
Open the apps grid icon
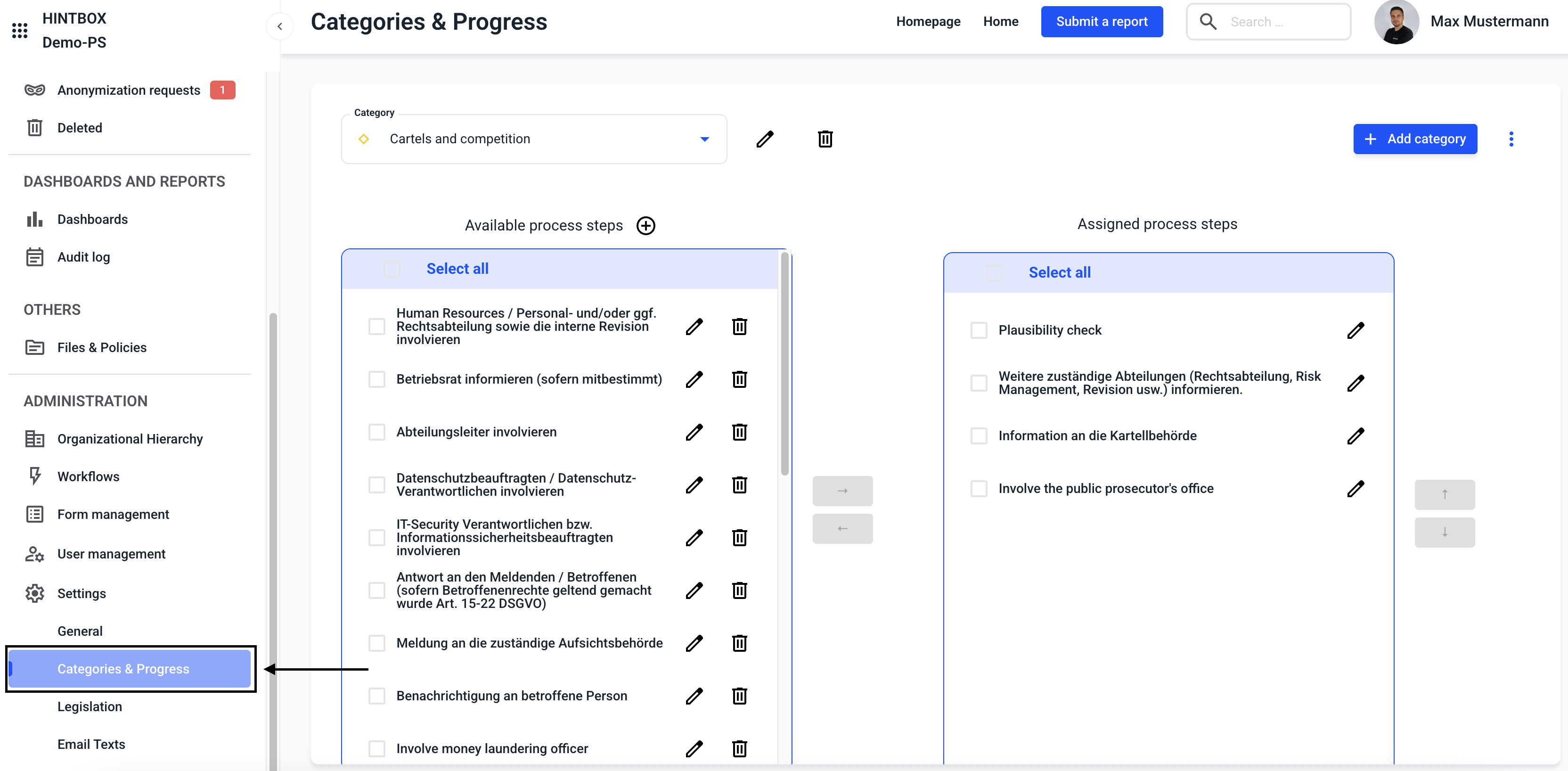(x=19, y=30)
